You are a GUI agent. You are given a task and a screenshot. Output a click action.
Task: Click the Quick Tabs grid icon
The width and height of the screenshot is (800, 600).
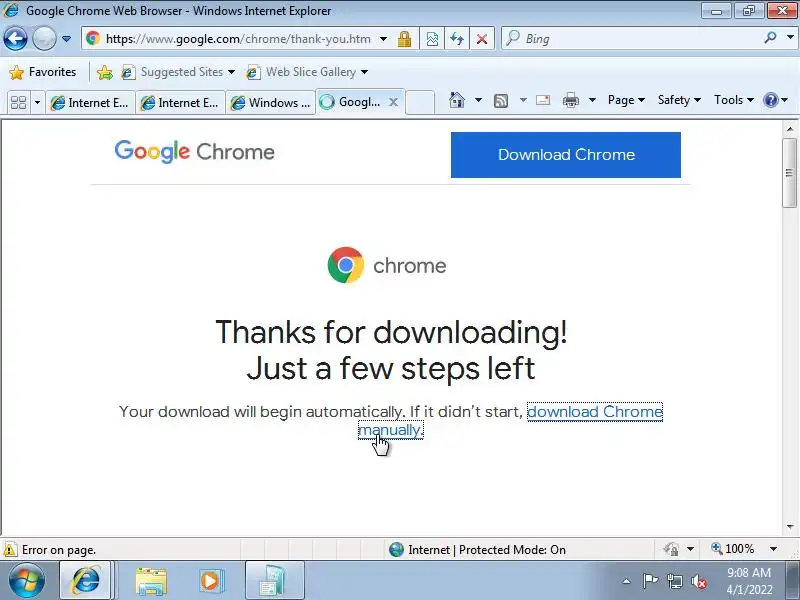(19, 103)
